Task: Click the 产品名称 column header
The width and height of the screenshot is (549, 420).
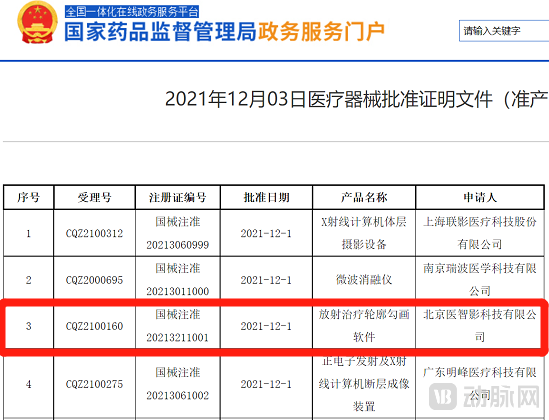Action: 364,198
